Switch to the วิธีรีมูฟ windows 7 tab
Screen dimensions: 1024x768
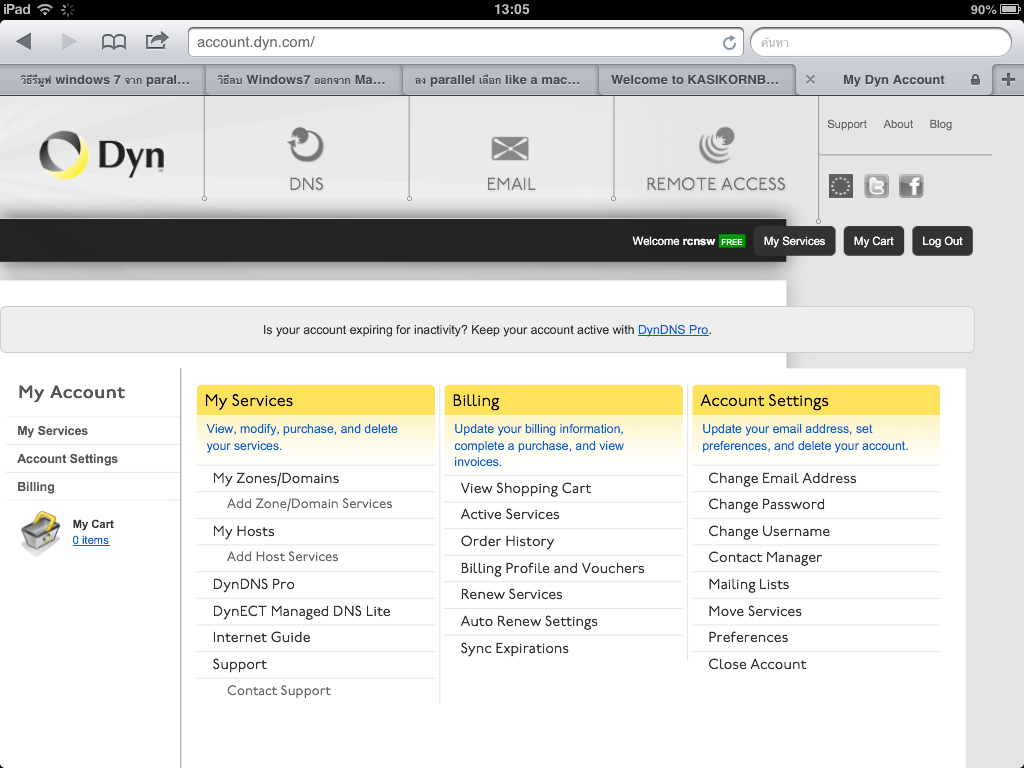[x=103, y=80]
